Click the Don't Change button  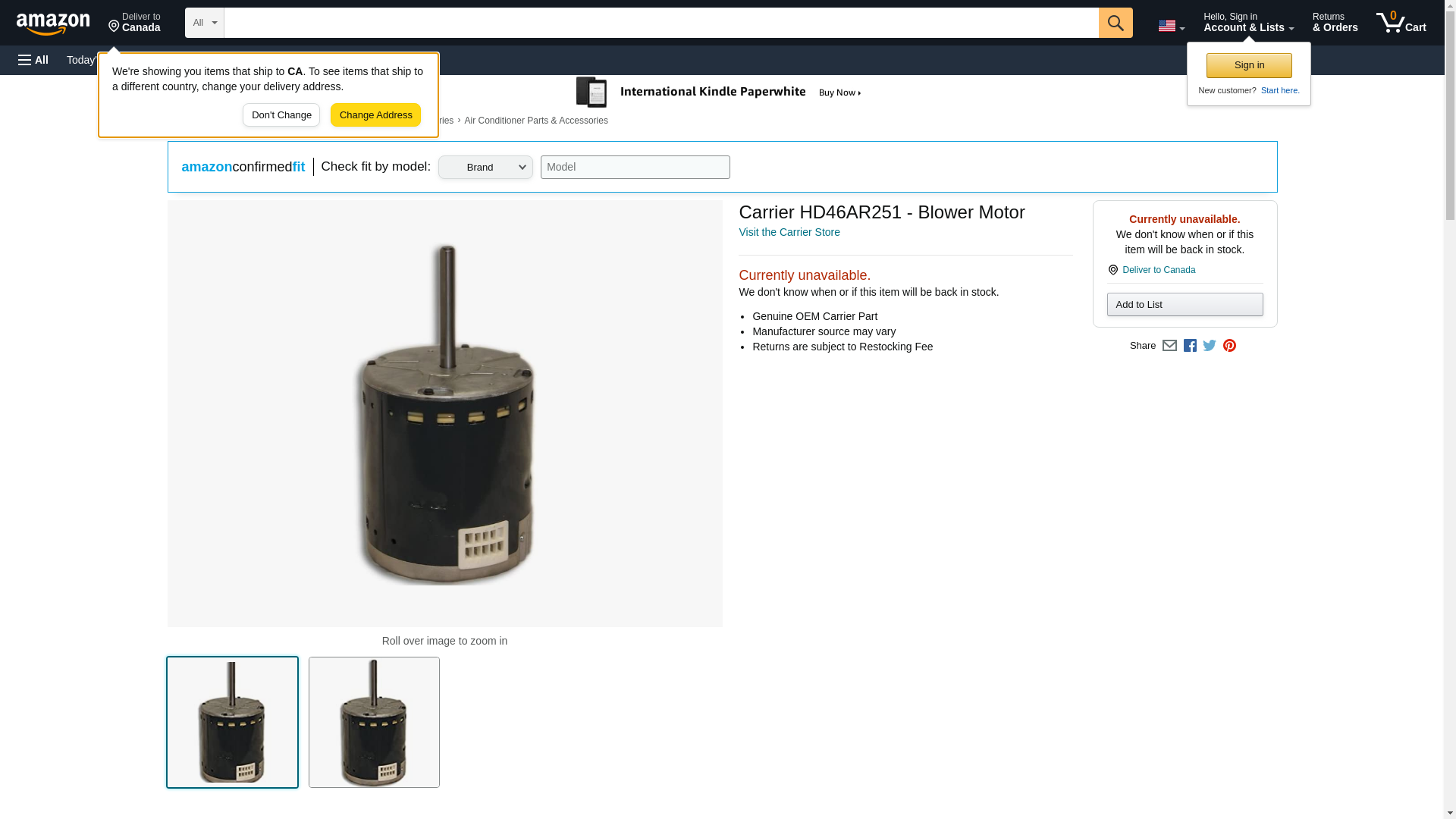point(281,115)
